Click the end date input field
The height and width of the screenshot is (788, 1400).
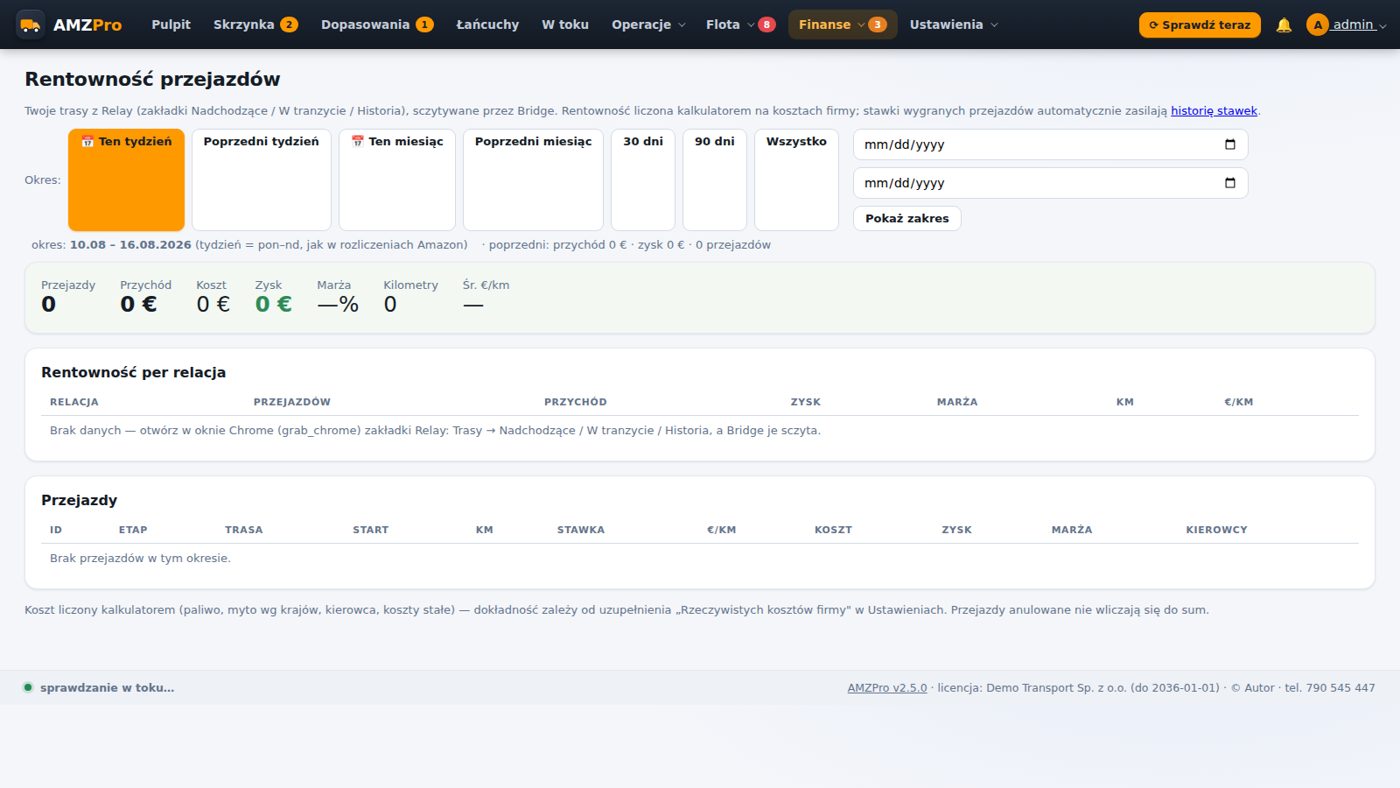(1050, 183)
